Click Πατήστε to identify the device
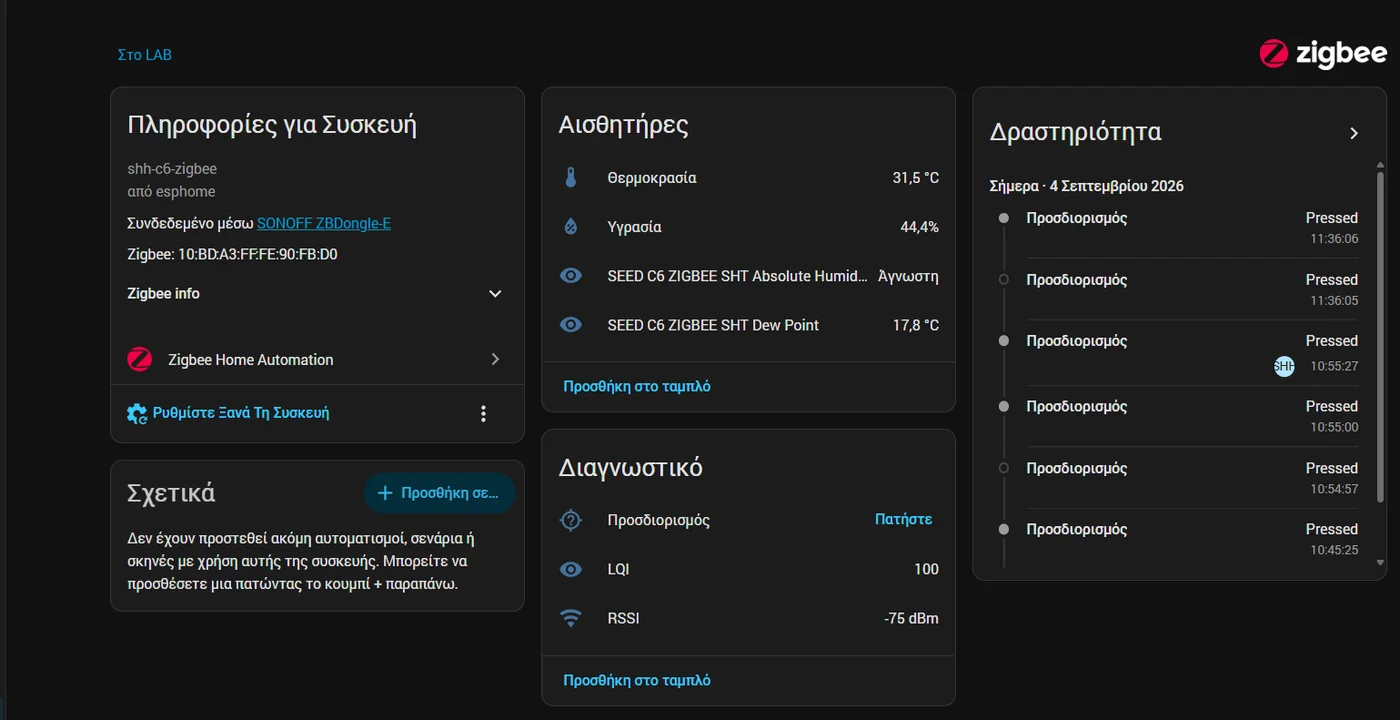Viewport: 1400px width, 720px height. point(904,519)
